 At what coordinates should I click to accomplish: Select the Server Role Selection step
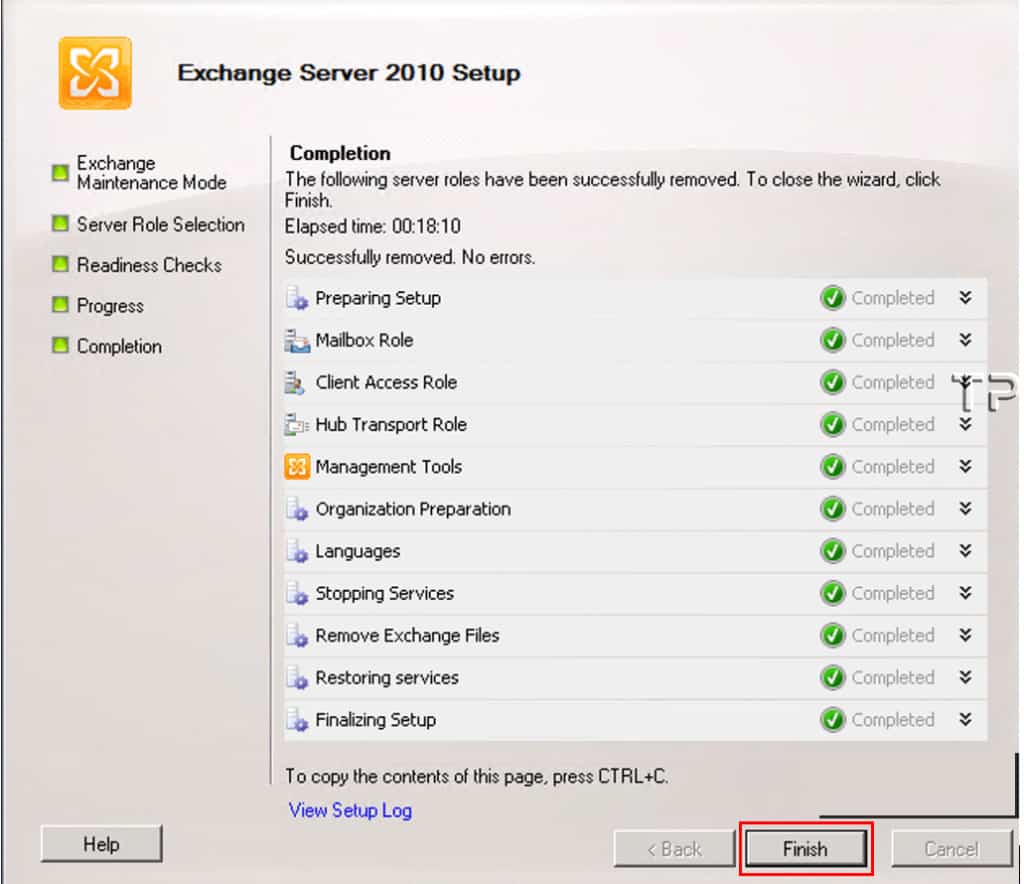[161, 225]
